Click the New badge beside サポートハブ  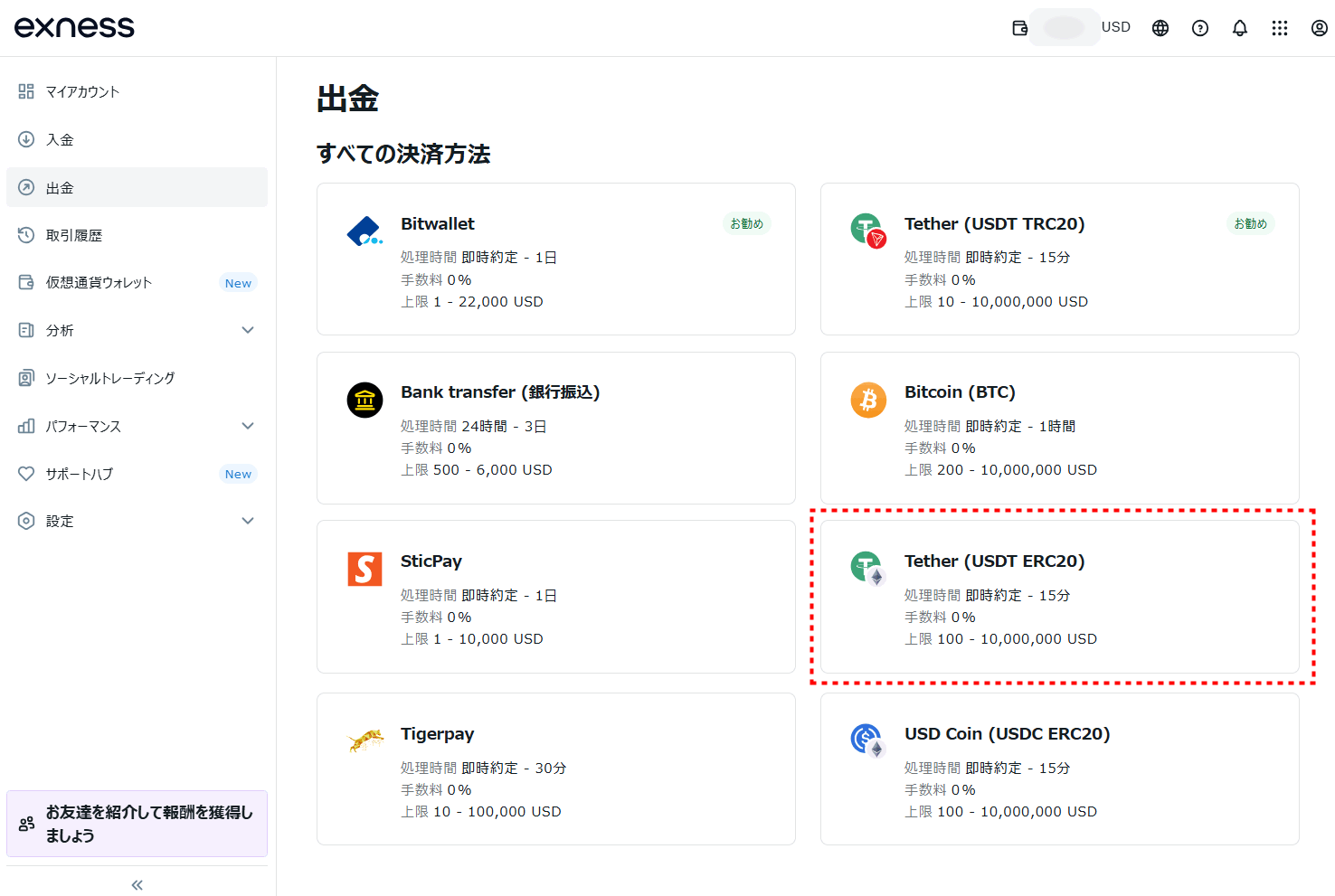coord(238,474)
